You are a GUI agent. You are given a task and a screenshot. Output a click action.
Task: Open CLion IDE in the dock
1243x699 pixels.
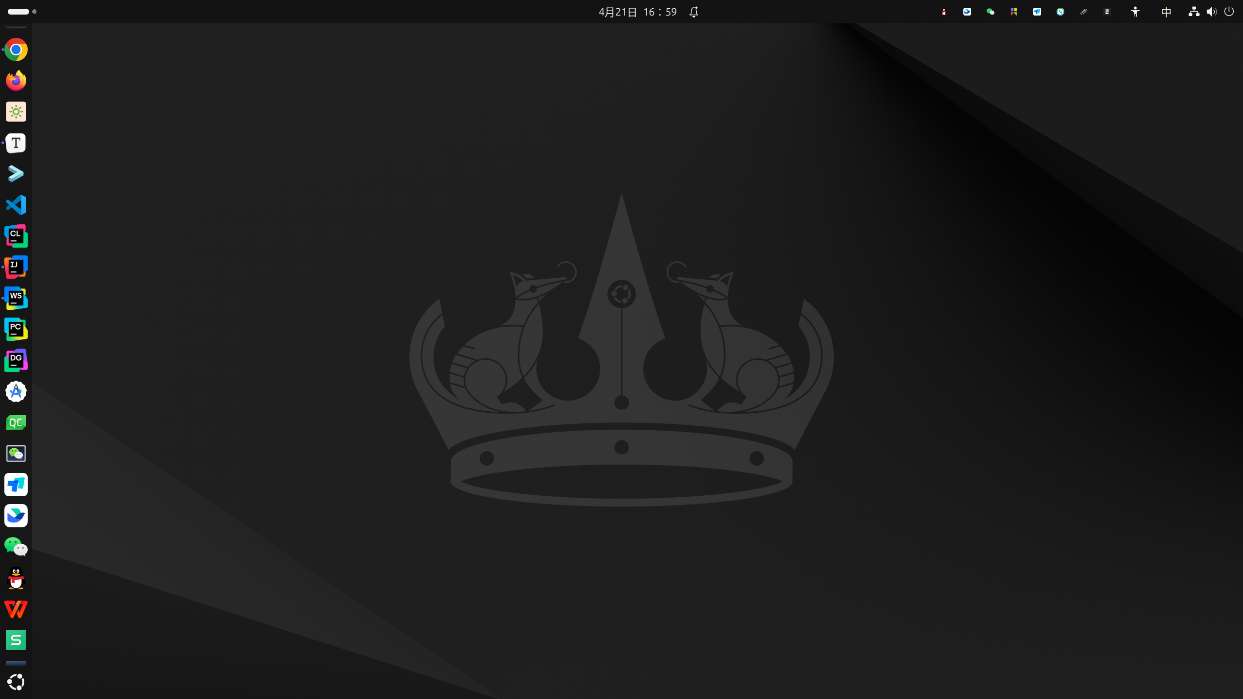click(16, 236)
